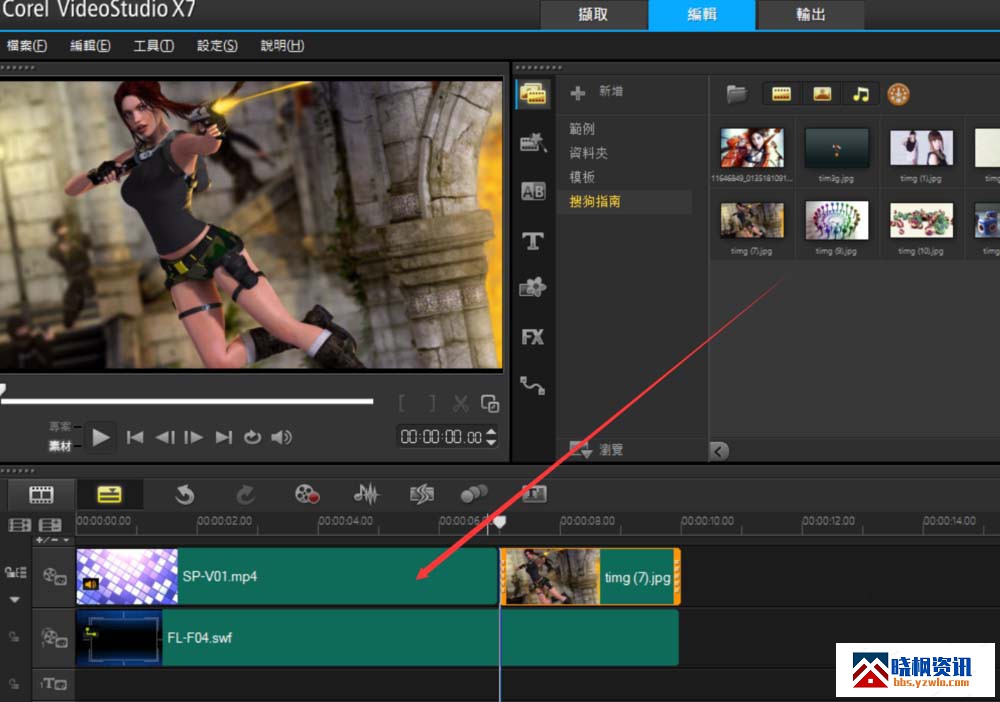The height and width of the screenshot is (702, 1000).
Task: Click the add-folder plus icon beside 新增
Action: point(578,93)
